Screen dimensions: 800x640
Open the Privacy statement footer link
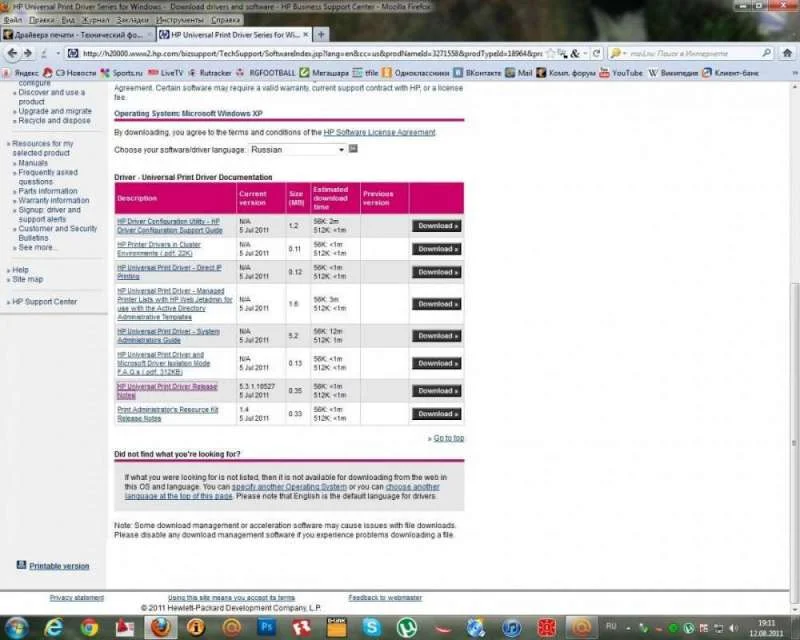click(x=77, y=597)
